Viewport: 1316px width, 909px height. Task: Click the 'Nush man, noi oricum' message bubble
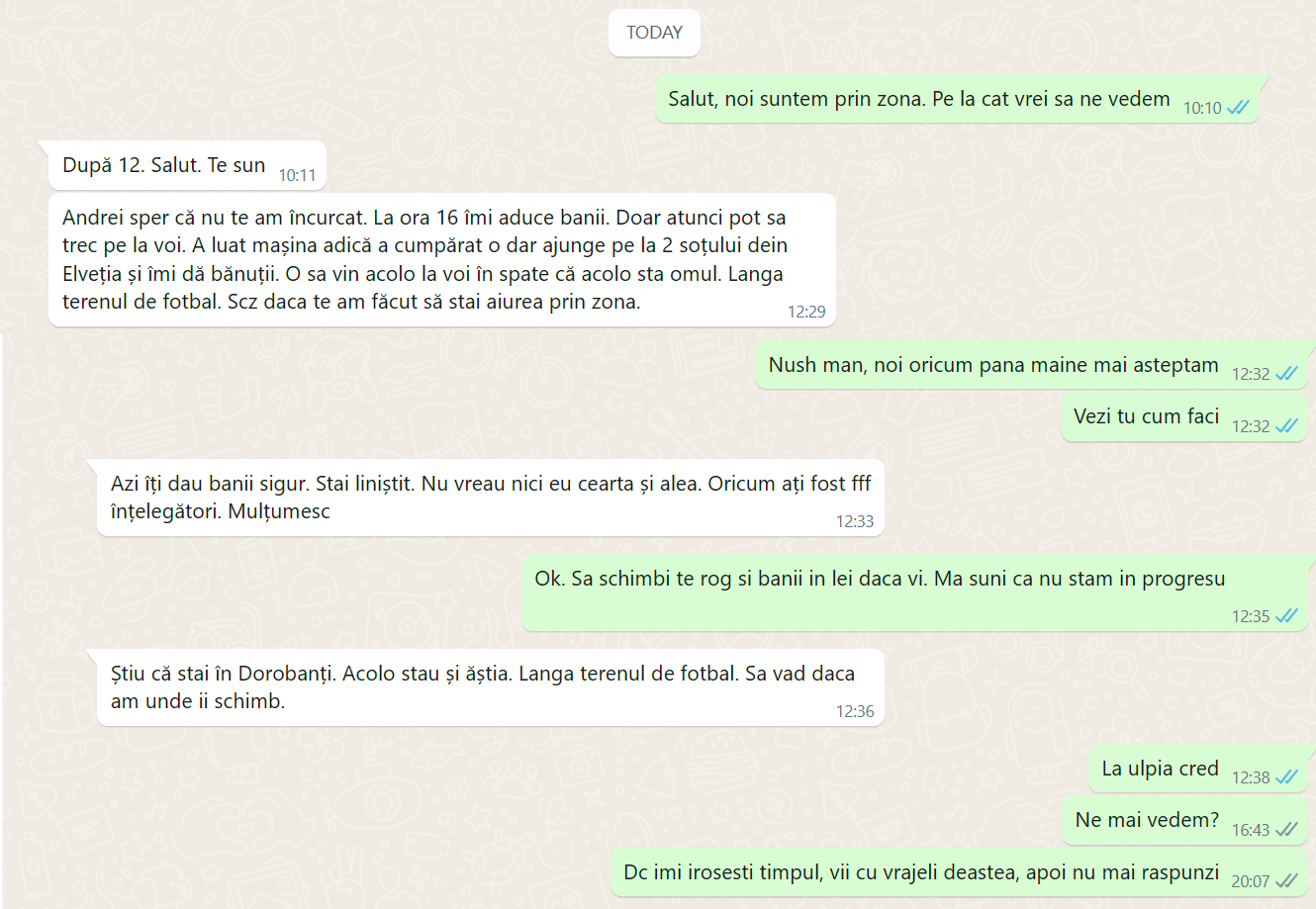[x=1032, y=365]
